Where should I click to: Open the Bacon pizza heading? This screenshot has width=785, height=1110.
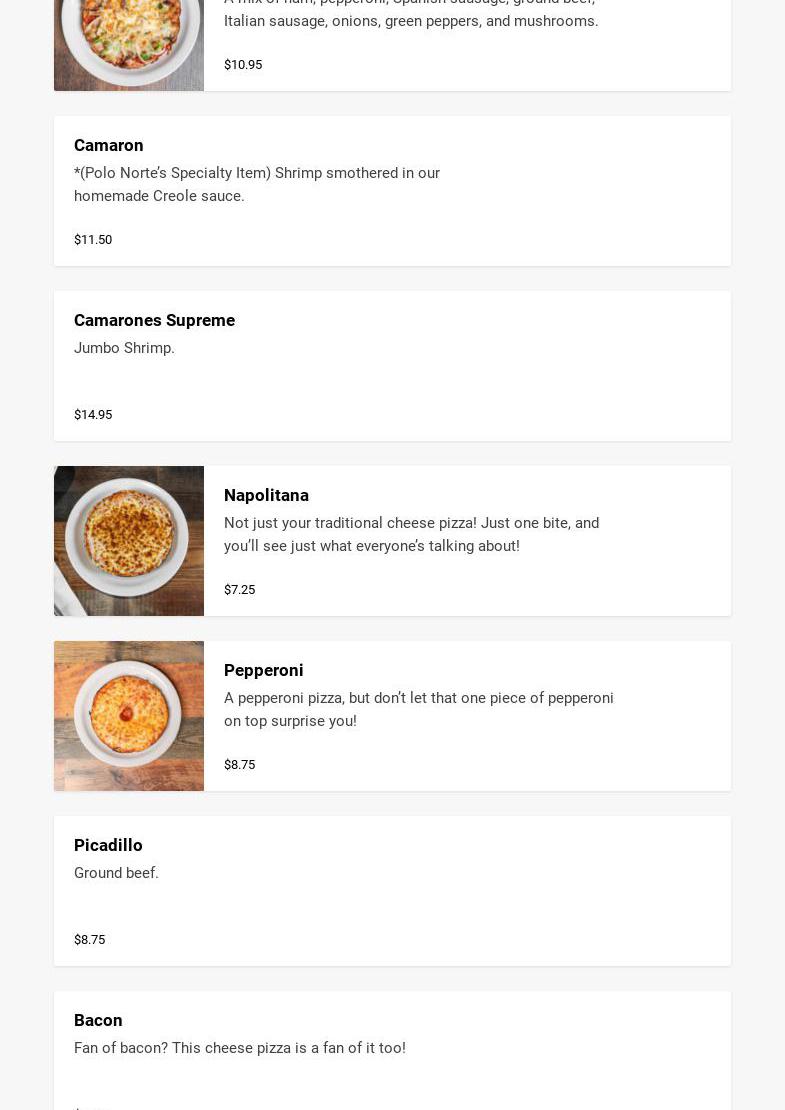98,1020
